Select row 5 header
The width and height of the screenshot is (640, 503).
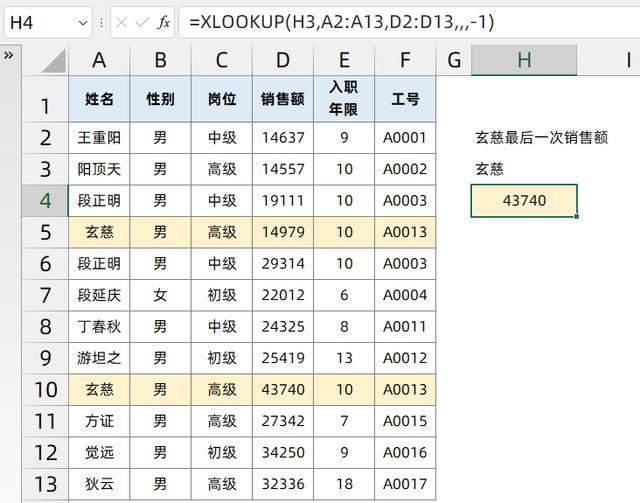(x=45, y=232)
